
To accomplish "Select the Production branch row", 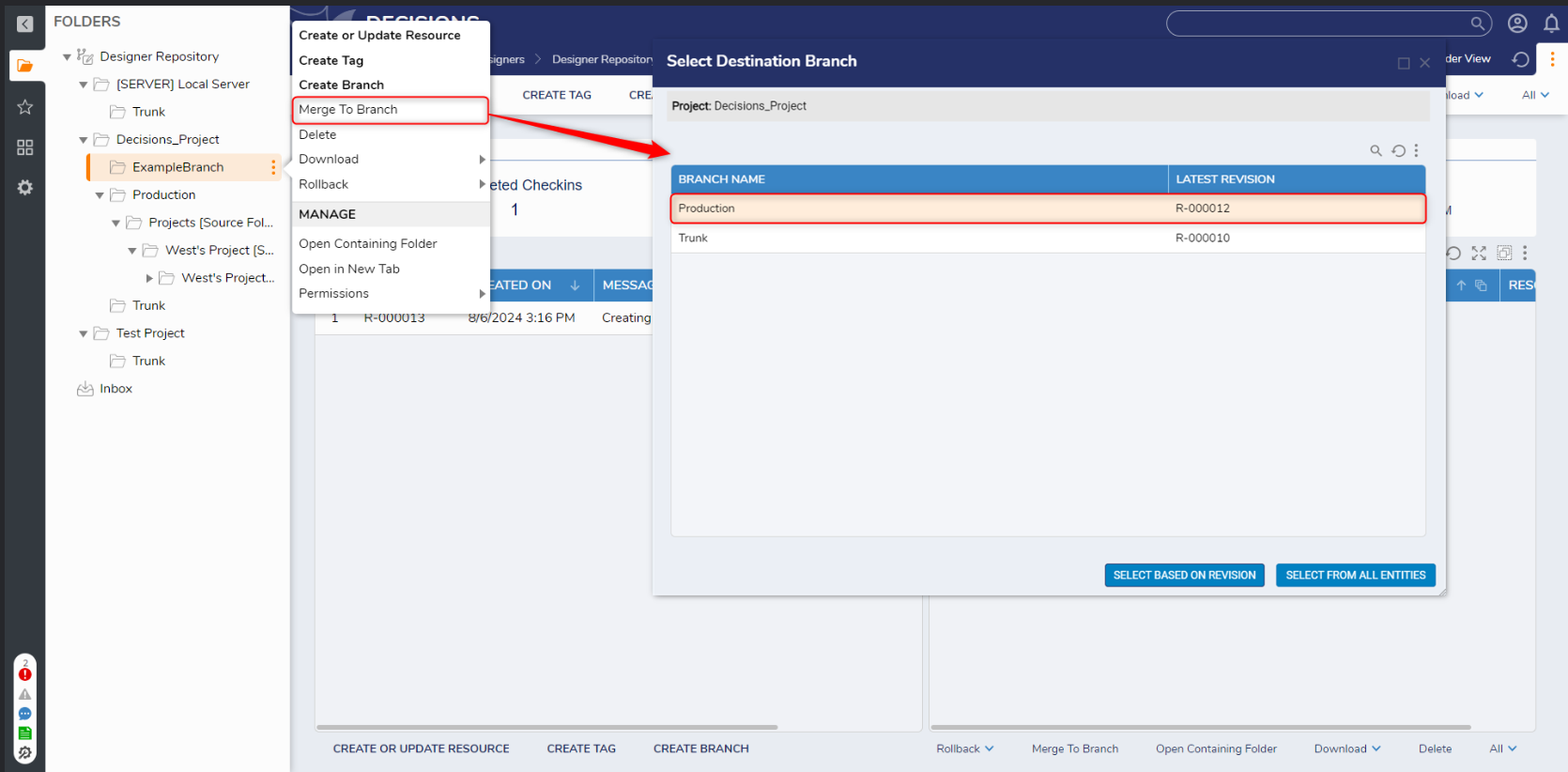I will pos(1048,208).
